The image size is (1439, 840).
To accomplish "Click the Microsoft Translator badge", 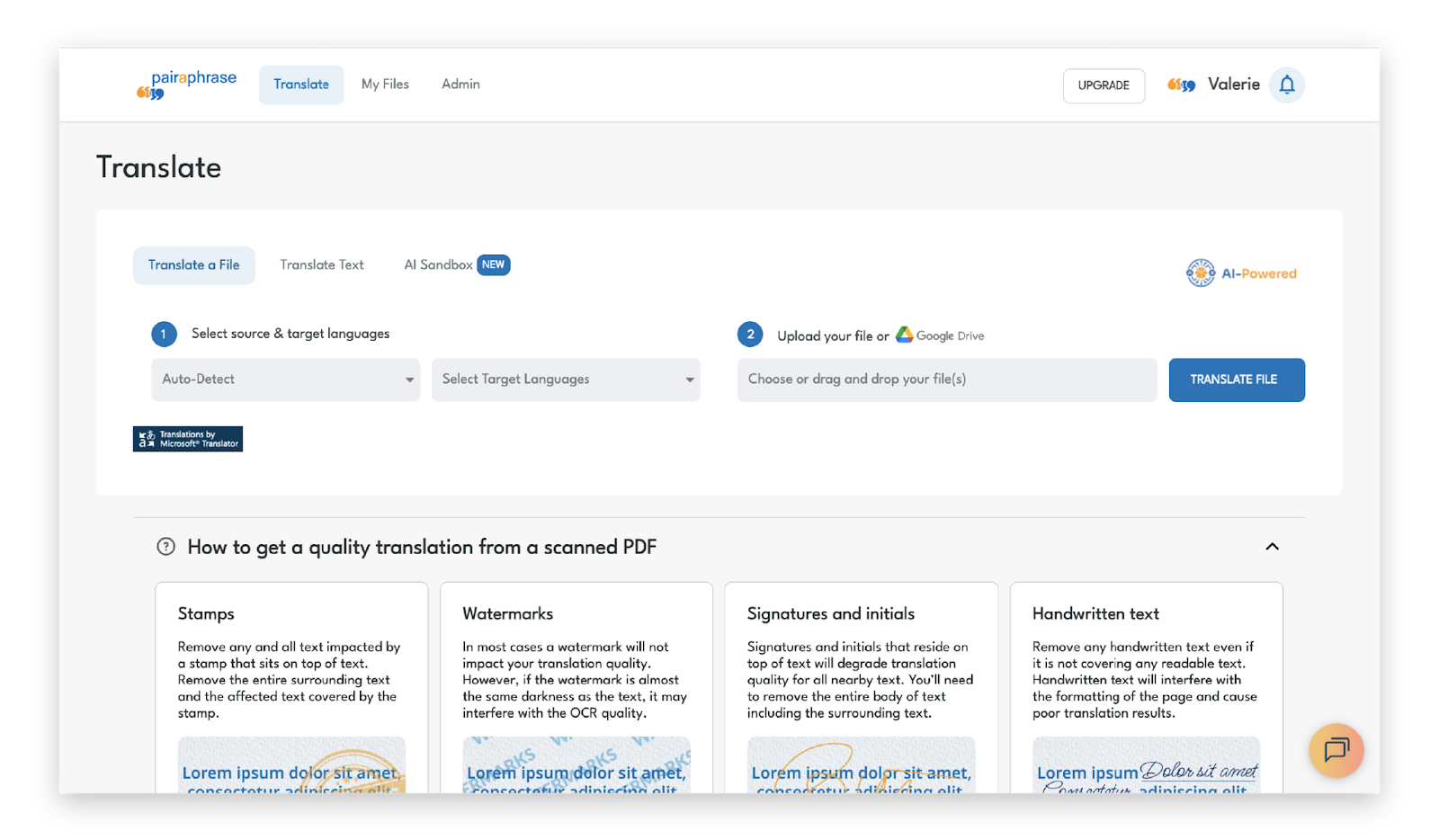I will click(188, 439).
